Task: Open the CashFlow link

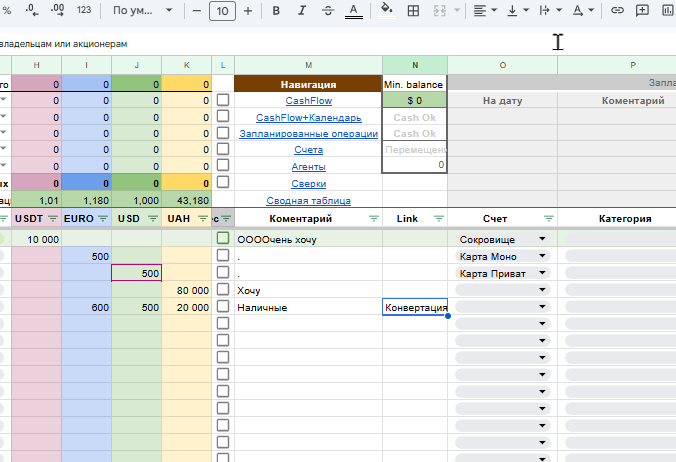Action: [x=309, y=101]
